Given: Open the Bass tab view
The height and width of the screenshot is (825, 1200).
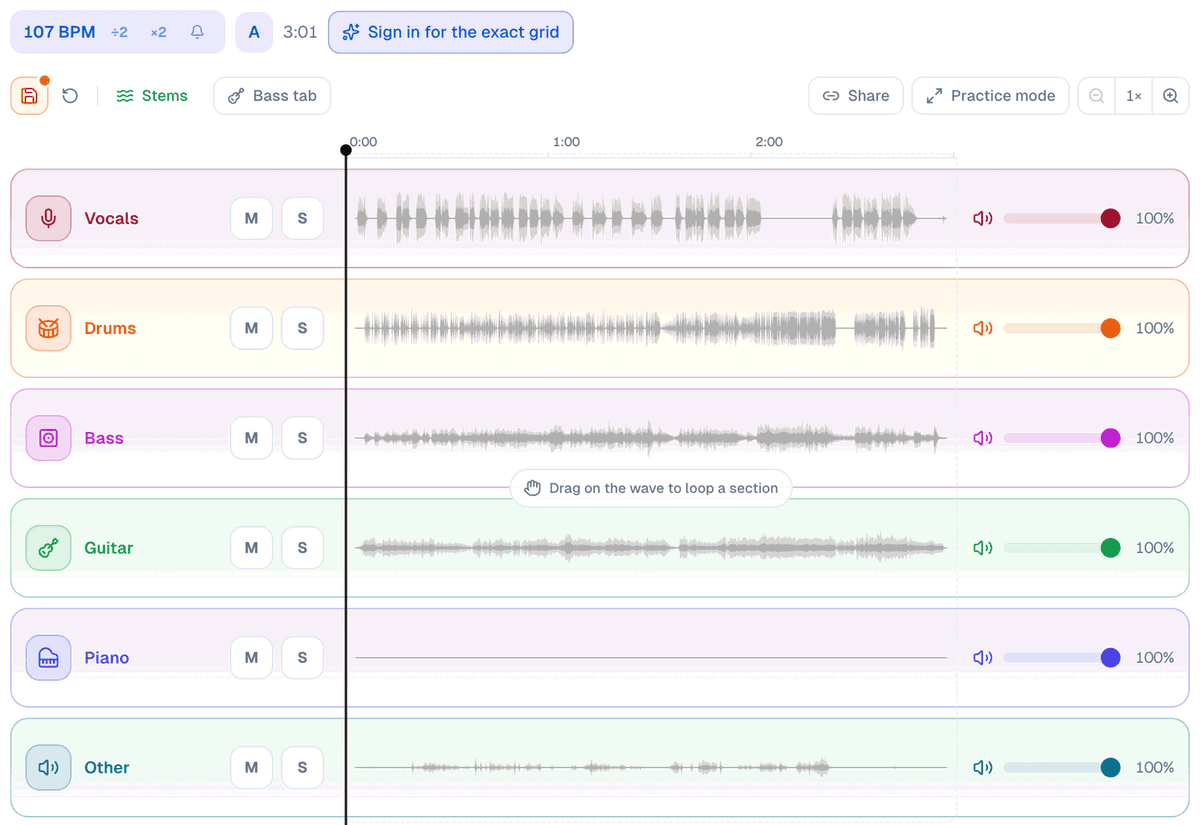Looking at the screenshot, I should pos(272,96).
